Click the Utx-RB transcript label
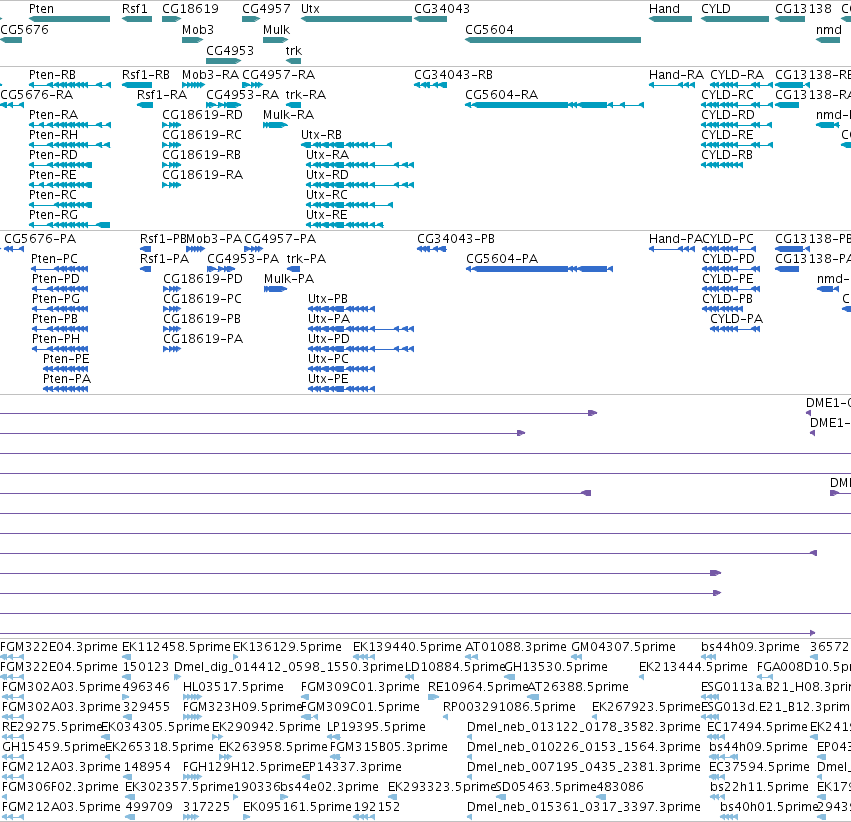851x822 pixels. 321,135
